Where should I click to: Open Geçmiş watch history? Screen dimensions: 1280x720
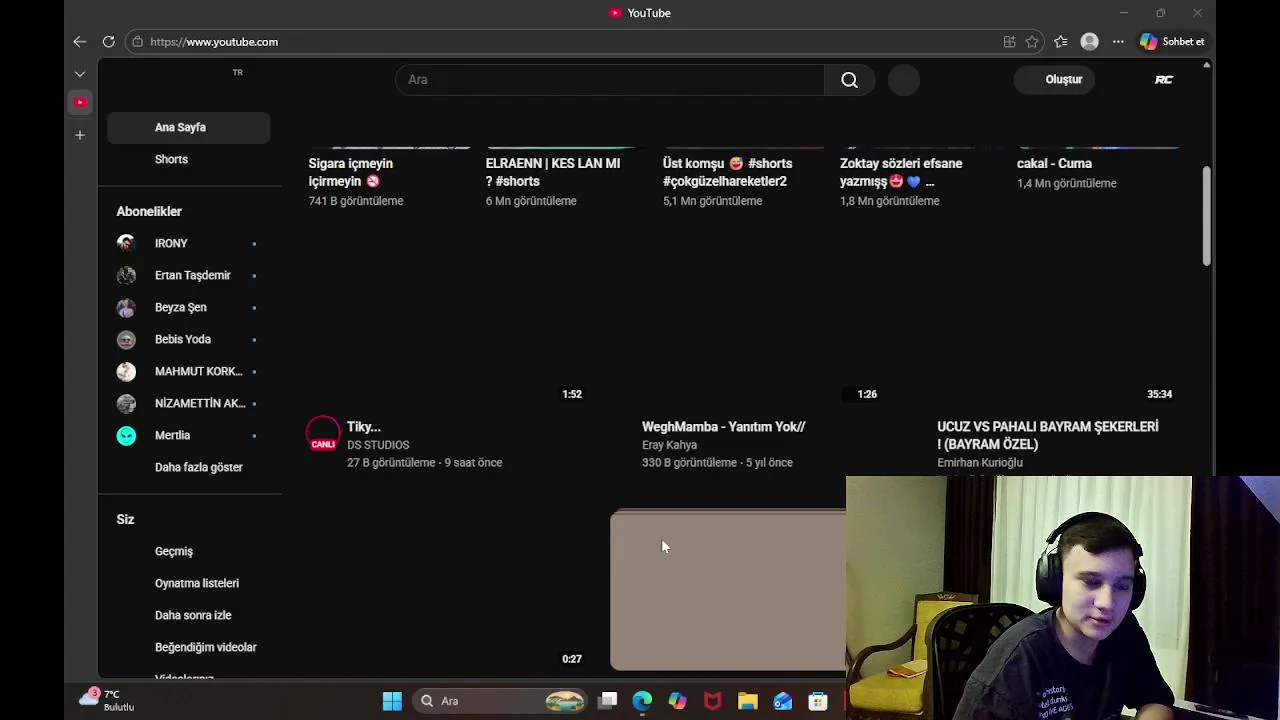click(188, 551)
